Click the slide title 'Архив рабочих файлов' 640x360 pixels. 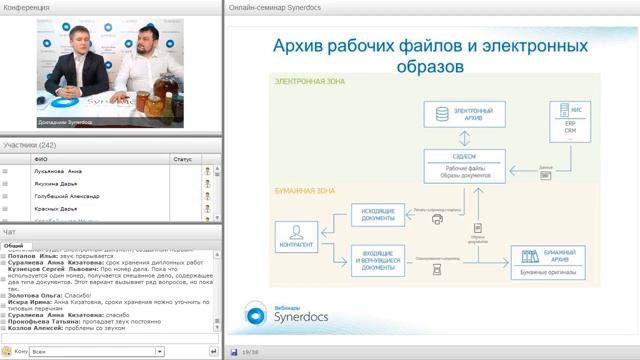pos(430,56)
